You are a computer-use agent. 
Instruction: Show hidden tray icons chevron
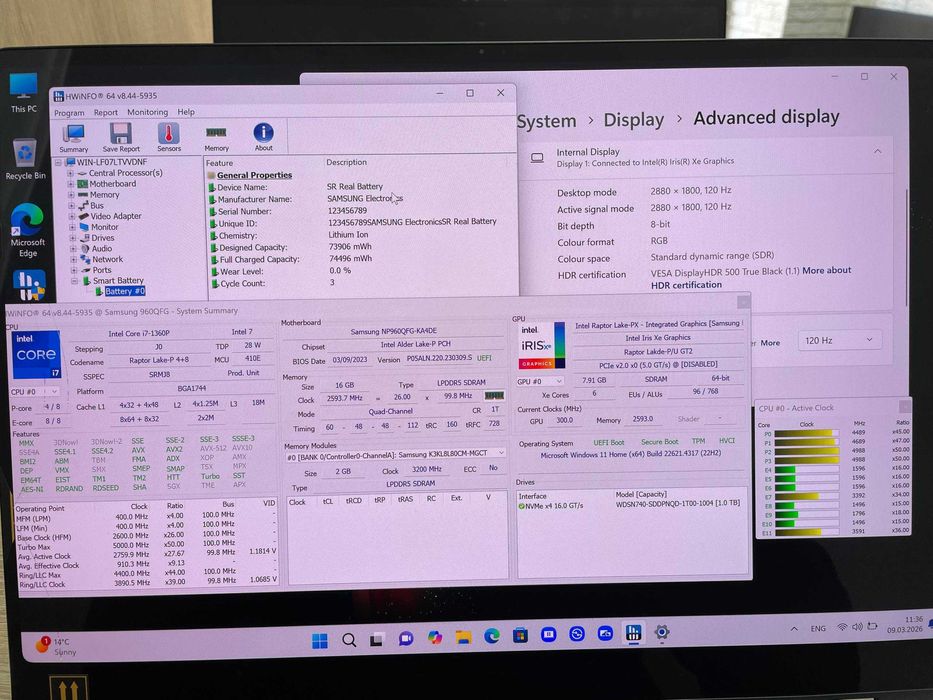tap(794, 629)
